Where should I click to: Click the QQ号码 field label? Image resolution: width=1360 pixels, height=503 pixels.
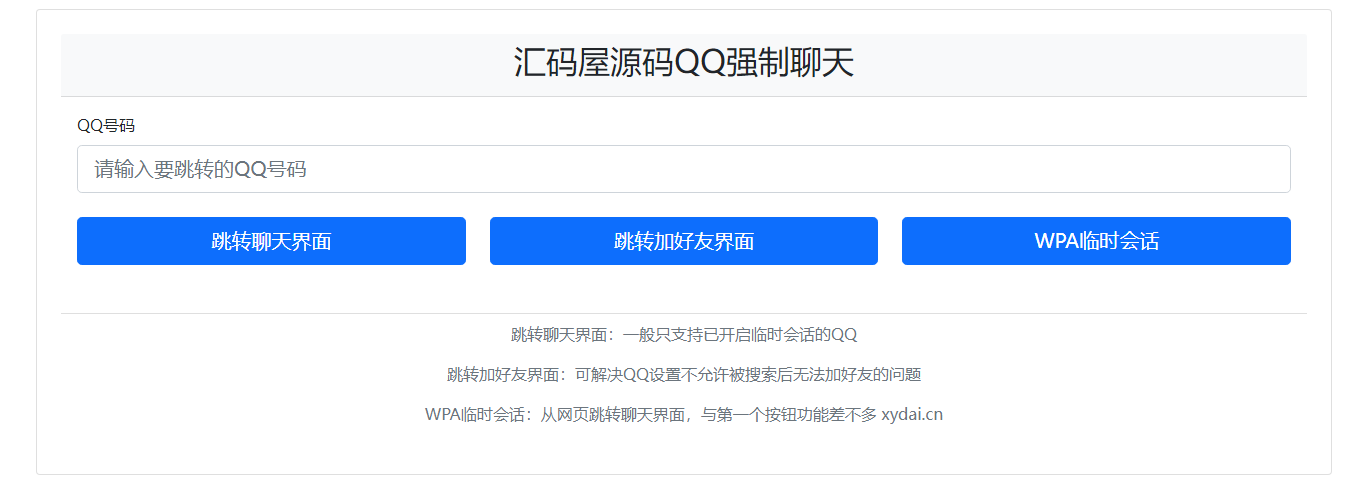pyautogui.click(x=106, y=126)
